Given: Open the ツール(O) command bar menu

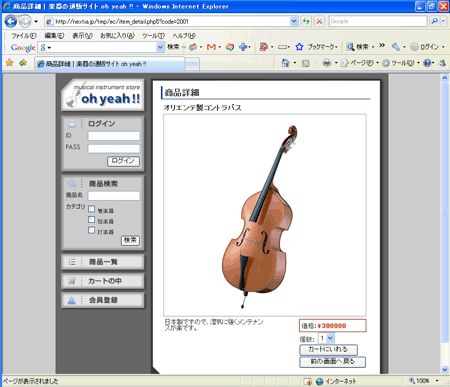Looking at the screenshot, I should point(400,63).
